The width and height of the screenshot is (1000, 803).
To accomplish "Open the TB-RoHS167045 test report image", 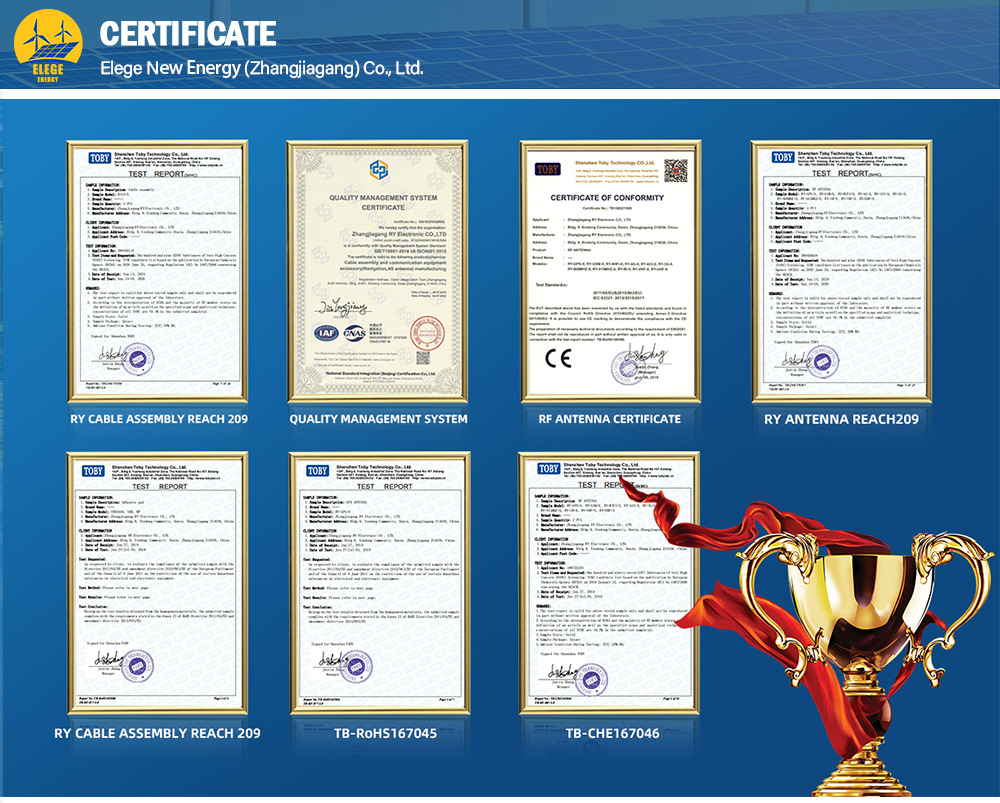I will point(380,584).
